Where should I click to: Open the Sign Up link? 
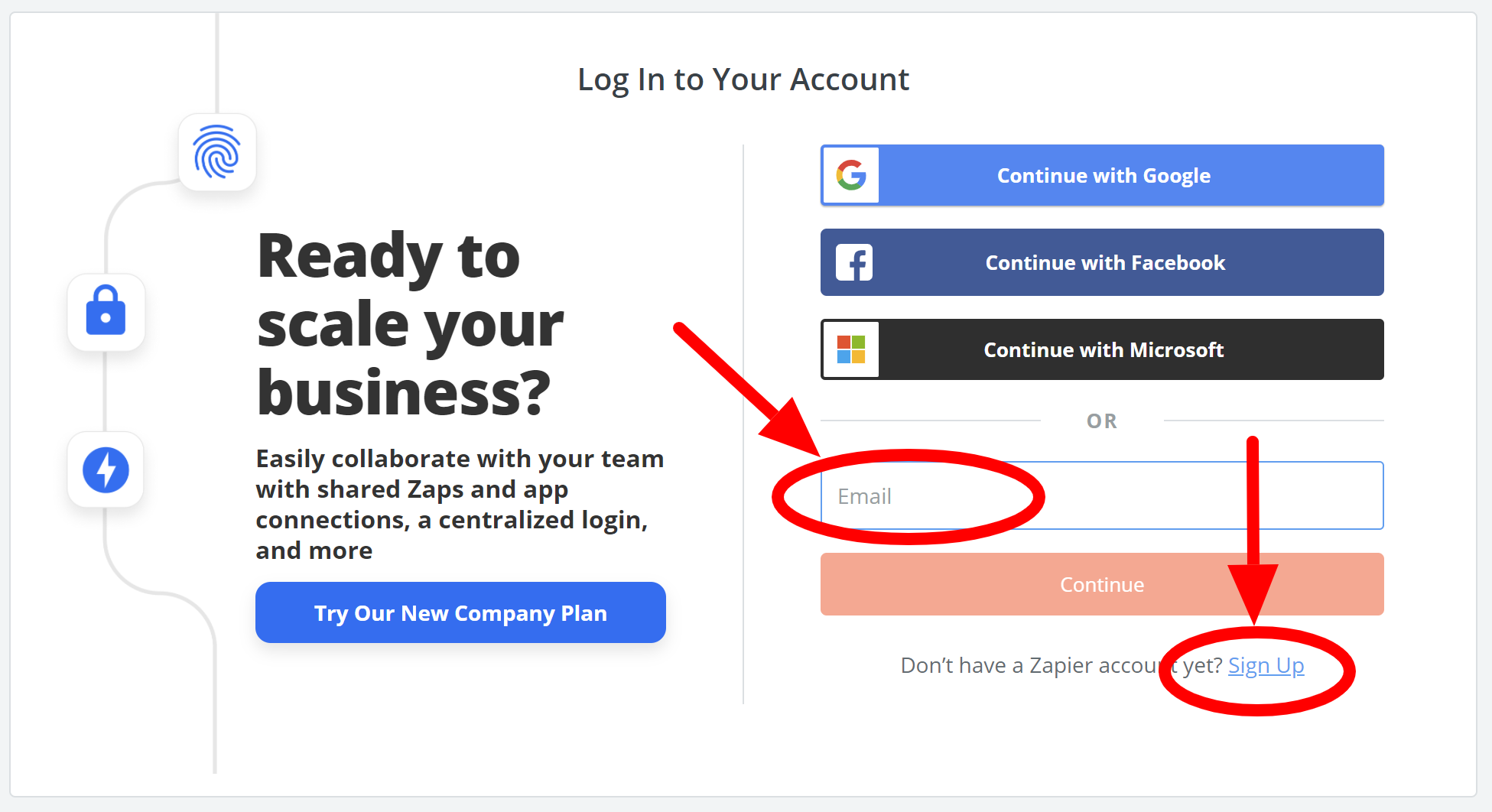point(1266,665)
